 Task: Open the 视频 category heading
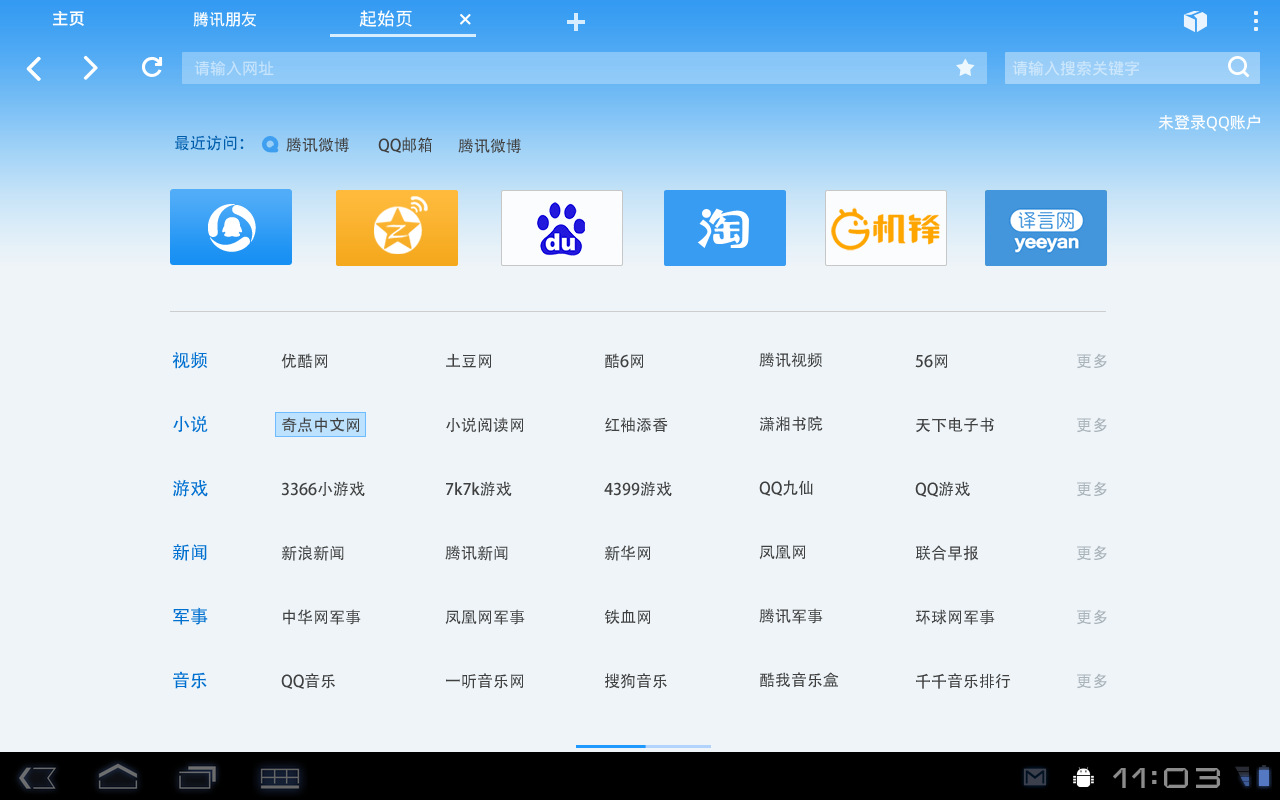coord(190,361)
